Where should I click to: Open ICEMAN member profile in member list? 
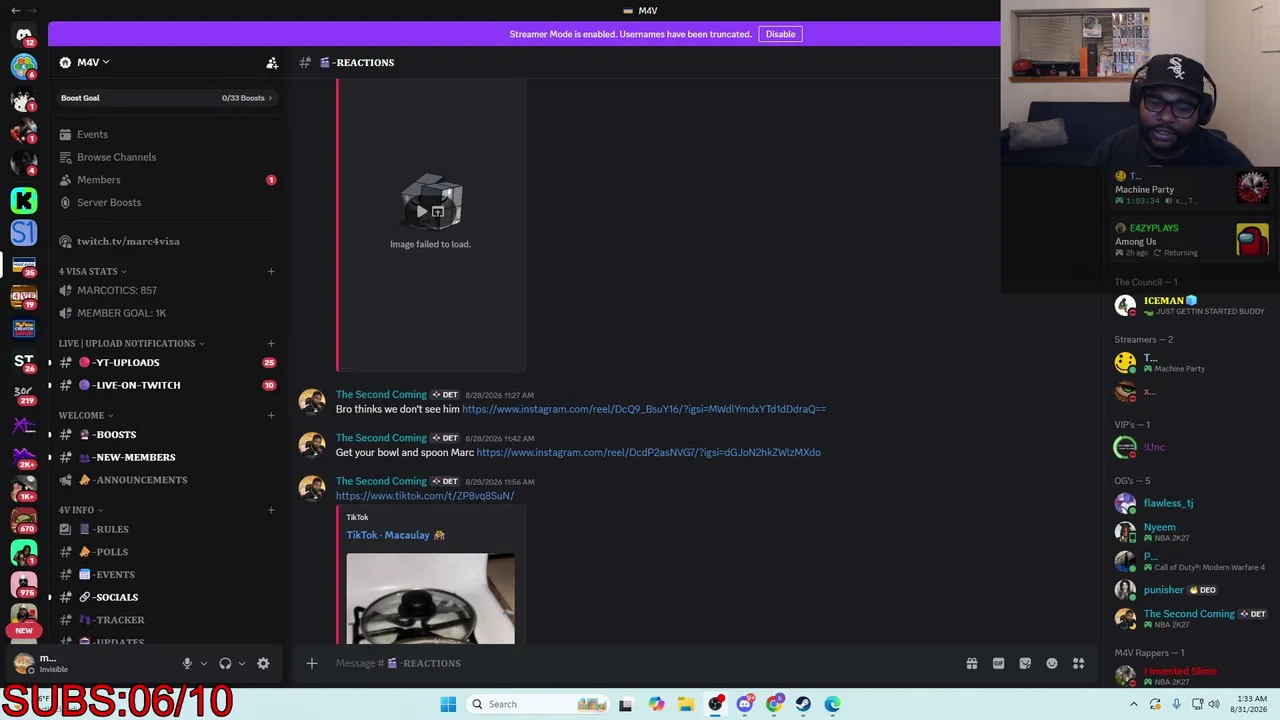[1190, 305]
